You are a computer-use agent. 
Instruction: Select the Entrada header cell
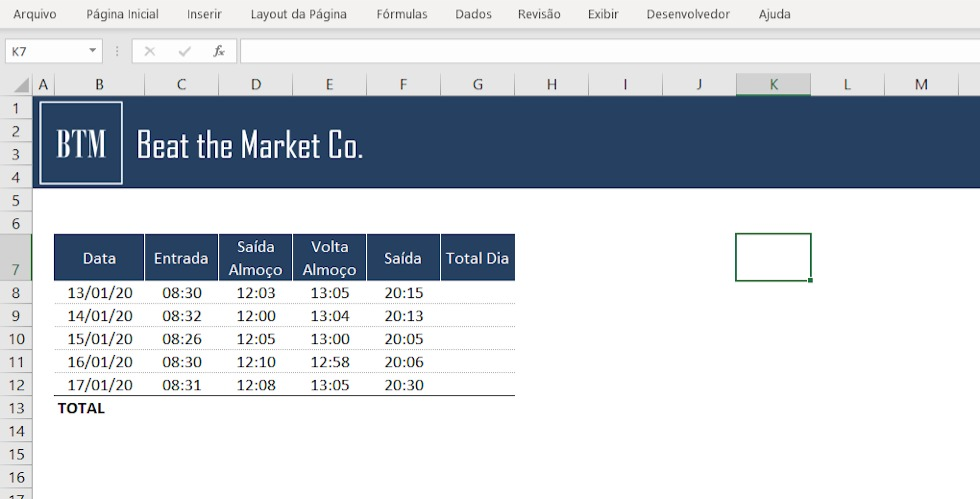click(181, 258)
